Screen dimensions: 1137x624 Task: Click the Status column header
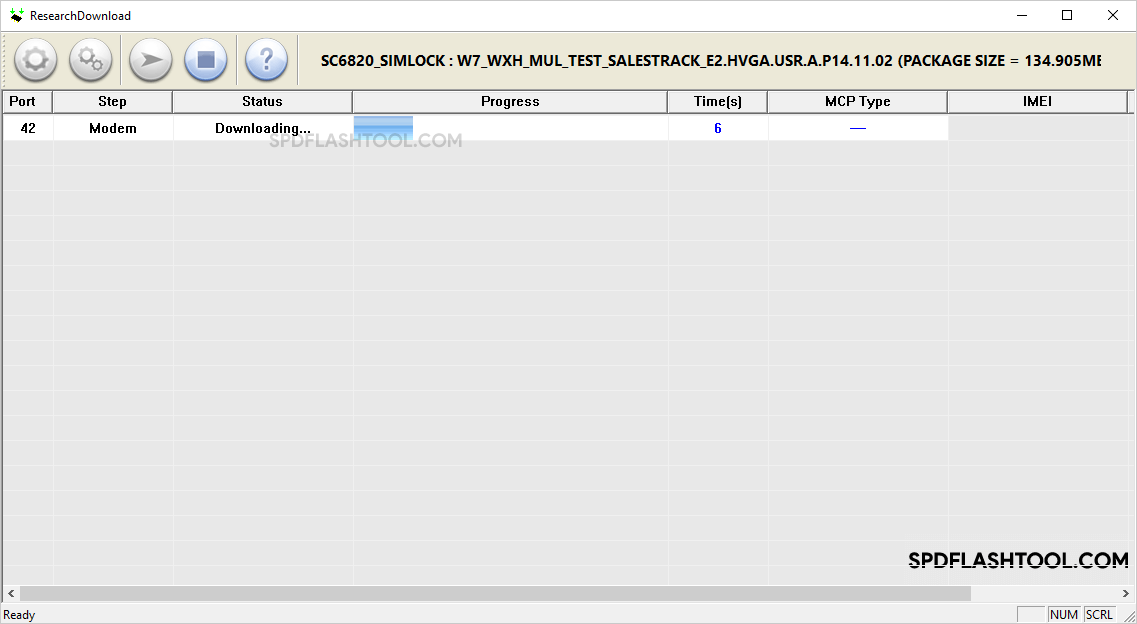click(x=262, y=101)
